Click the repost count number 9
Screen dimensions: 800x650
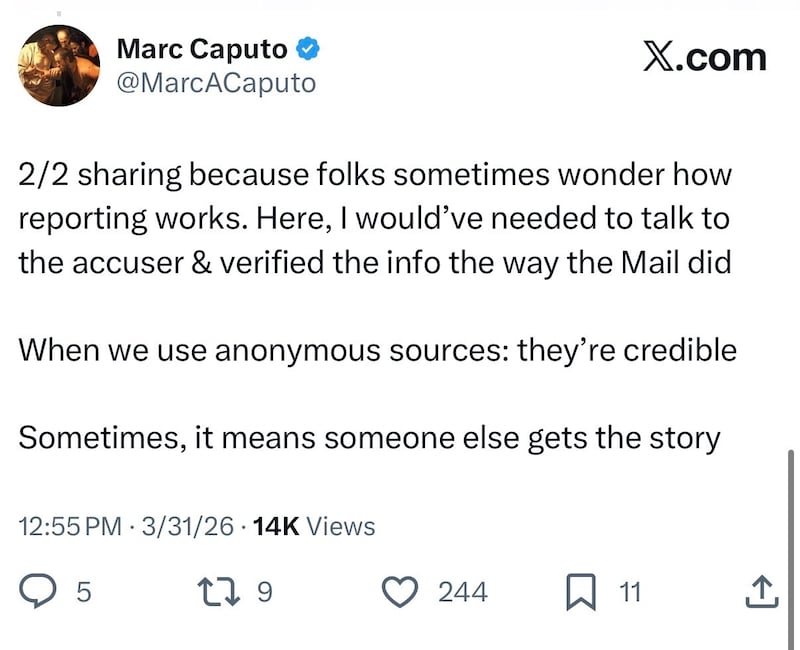click(x=264, y=593)
